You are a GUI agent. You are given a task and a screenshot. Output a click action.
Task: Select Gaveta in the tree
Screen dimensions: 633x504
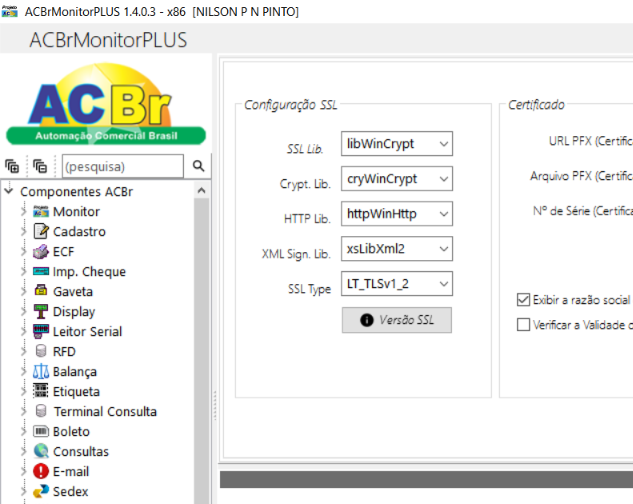coord(73,291)
